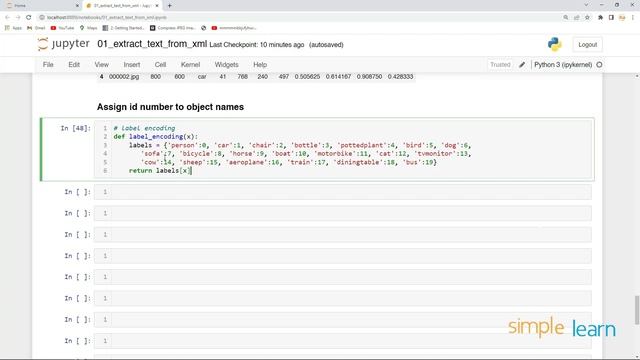The width and height of the screenshot is (640, 360).
Task: Open the YouTube bookmark
Action: click(62, 28)
